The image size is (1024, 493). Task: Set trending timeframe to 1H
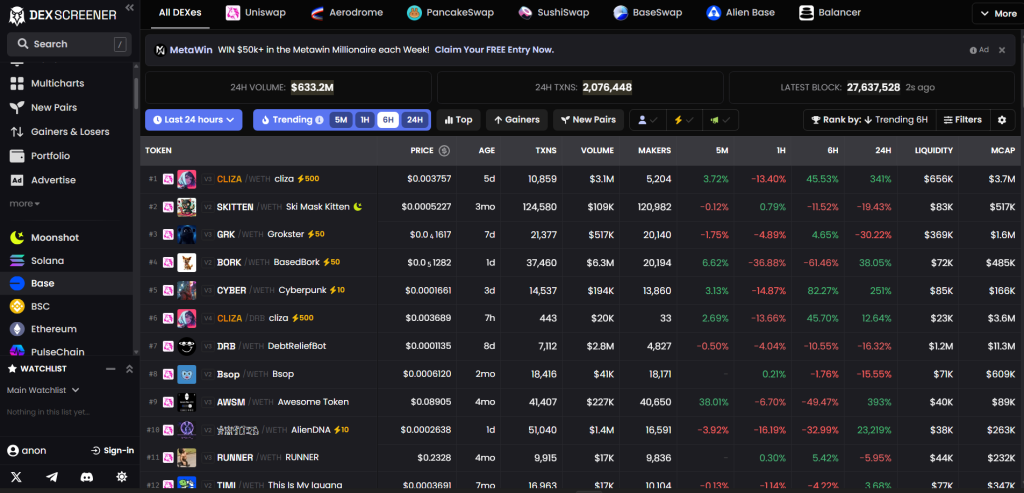[x=365, y=120]
